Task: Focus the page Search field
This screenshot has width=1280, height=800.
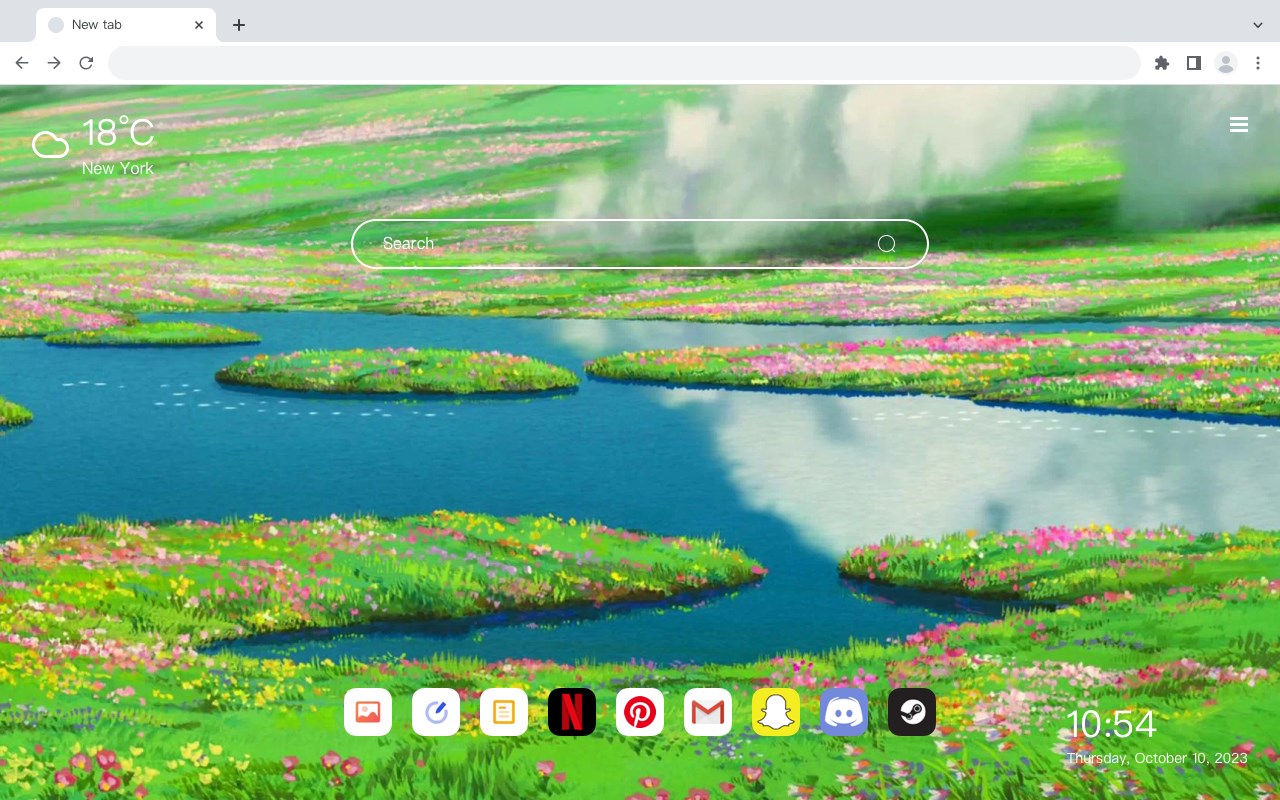Action: [x=640, y=244]
